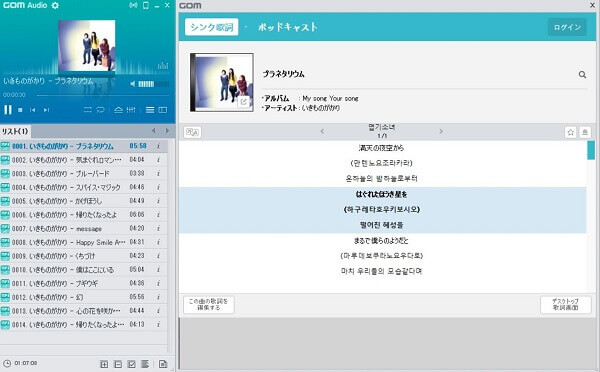Select track 0007 message
The height and width of the screenshot is (372, 600).
[x=83, y=228]
